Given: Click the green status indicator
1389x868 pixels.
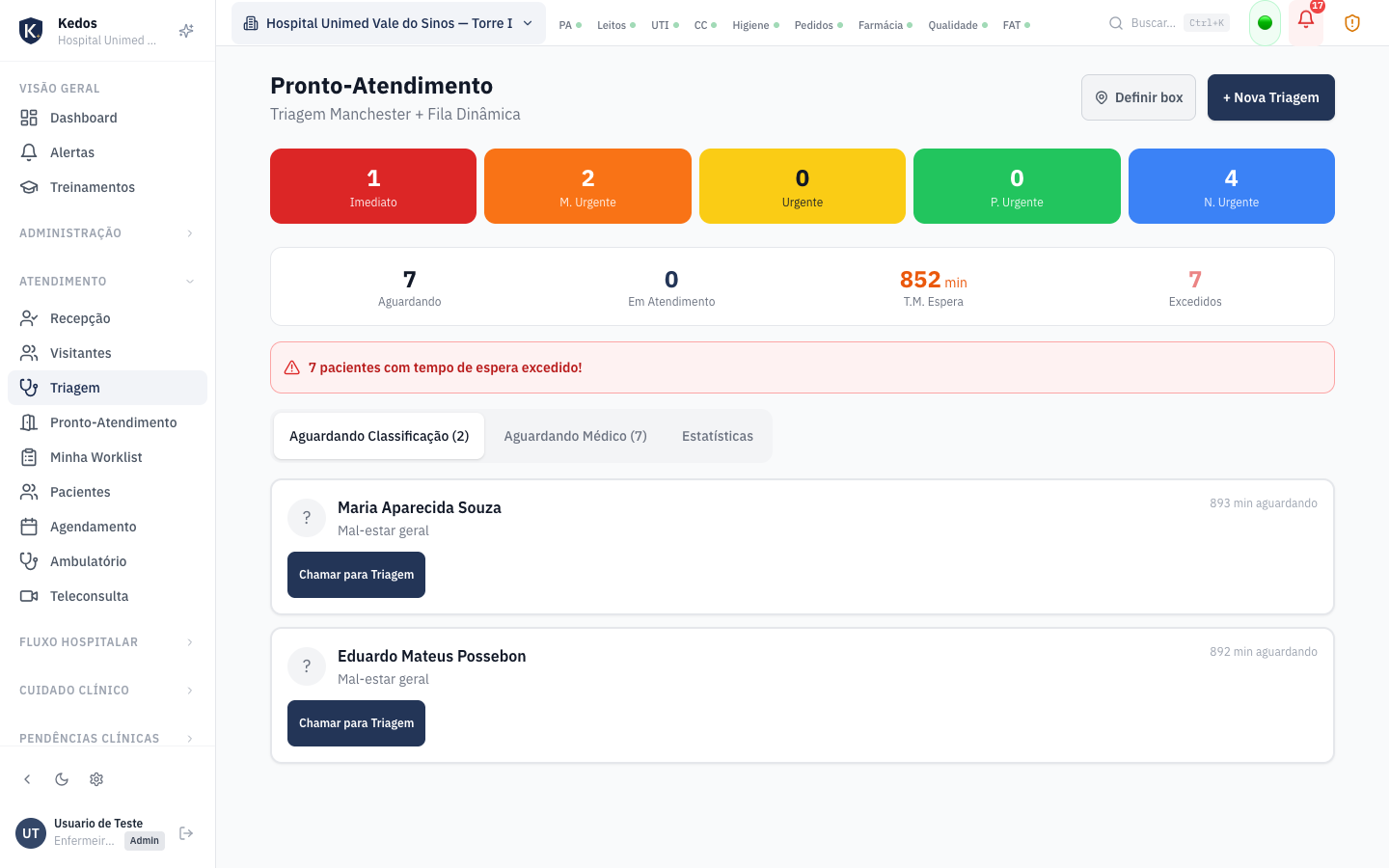Looking at the screenshot, I should tap(1265, 23).
